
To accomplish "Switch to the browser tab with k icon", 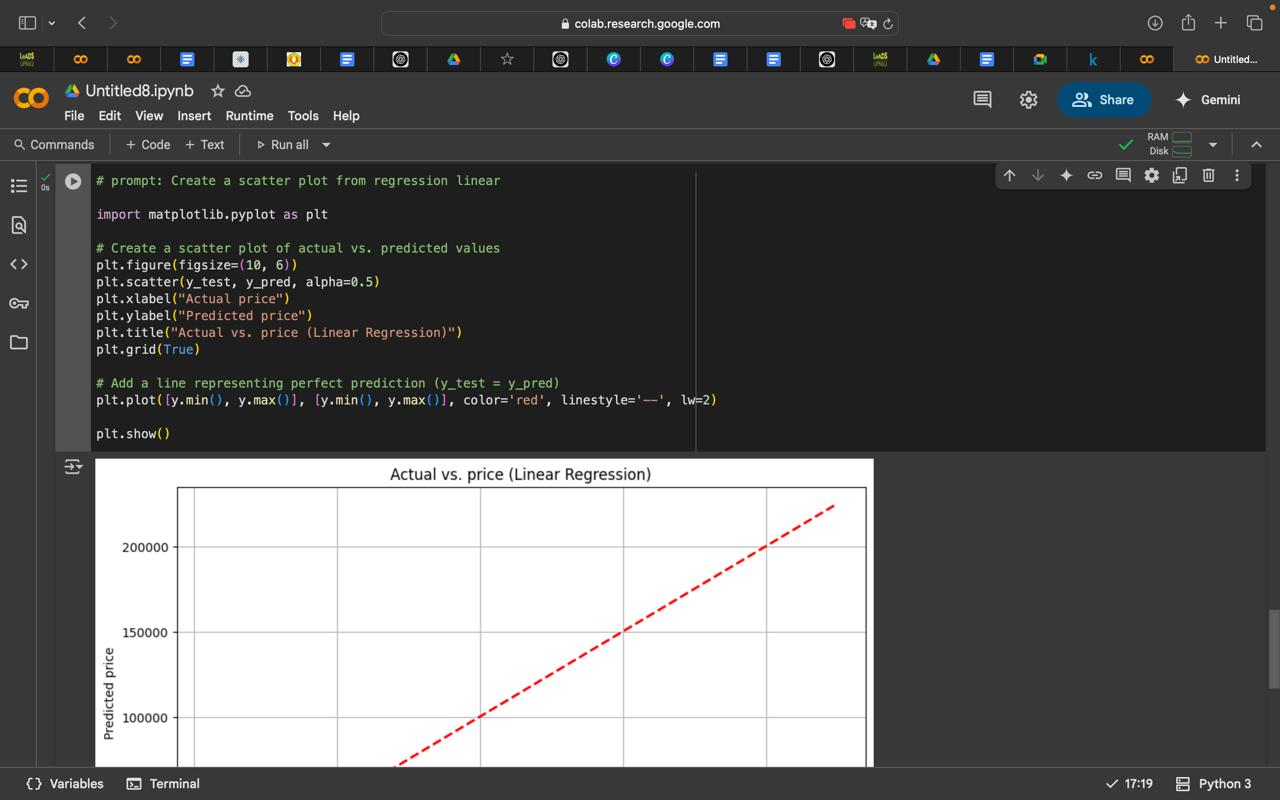I will [1093, 60].
